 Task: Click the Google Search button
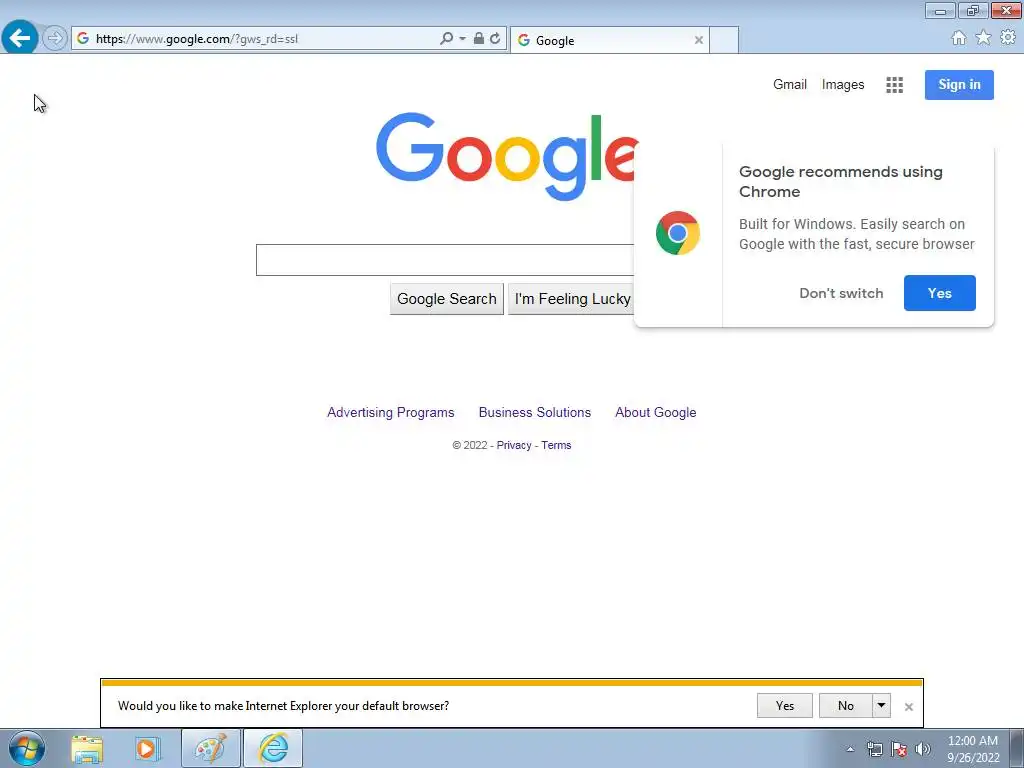447,299
